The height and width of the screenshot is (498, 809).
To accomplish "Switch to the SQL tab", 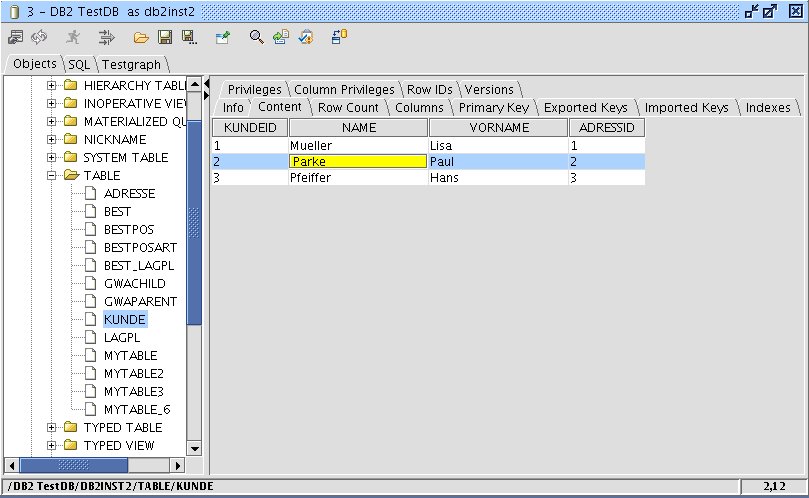I will click(79, 64).
